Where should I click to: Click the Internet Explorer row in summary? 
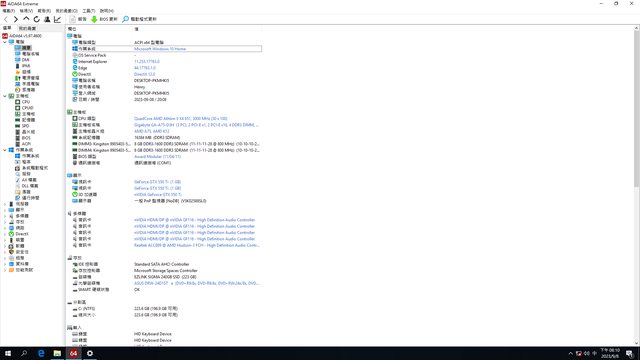[164, 62]
